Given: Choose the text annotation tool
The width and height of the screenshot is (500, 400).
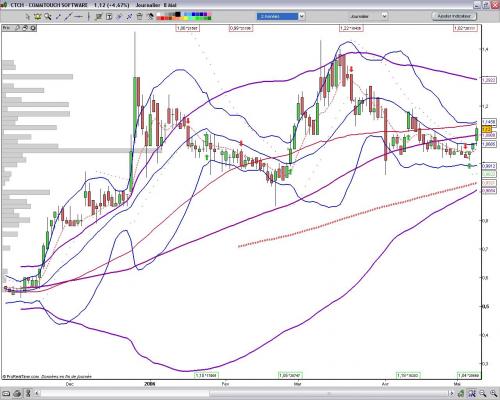Looking at the screenshot, I should (x=109, y=17).
